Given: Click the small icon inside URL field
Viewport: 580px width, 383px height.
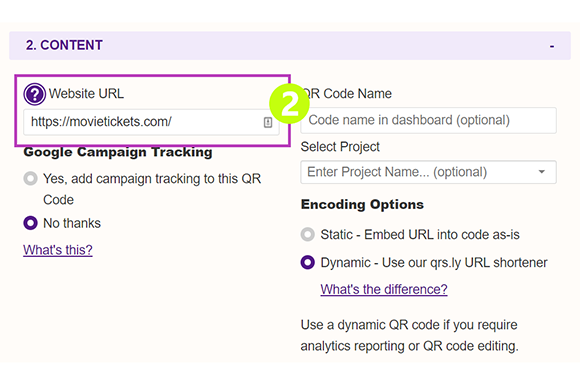Looking at the screenshot, I should 268,122.
